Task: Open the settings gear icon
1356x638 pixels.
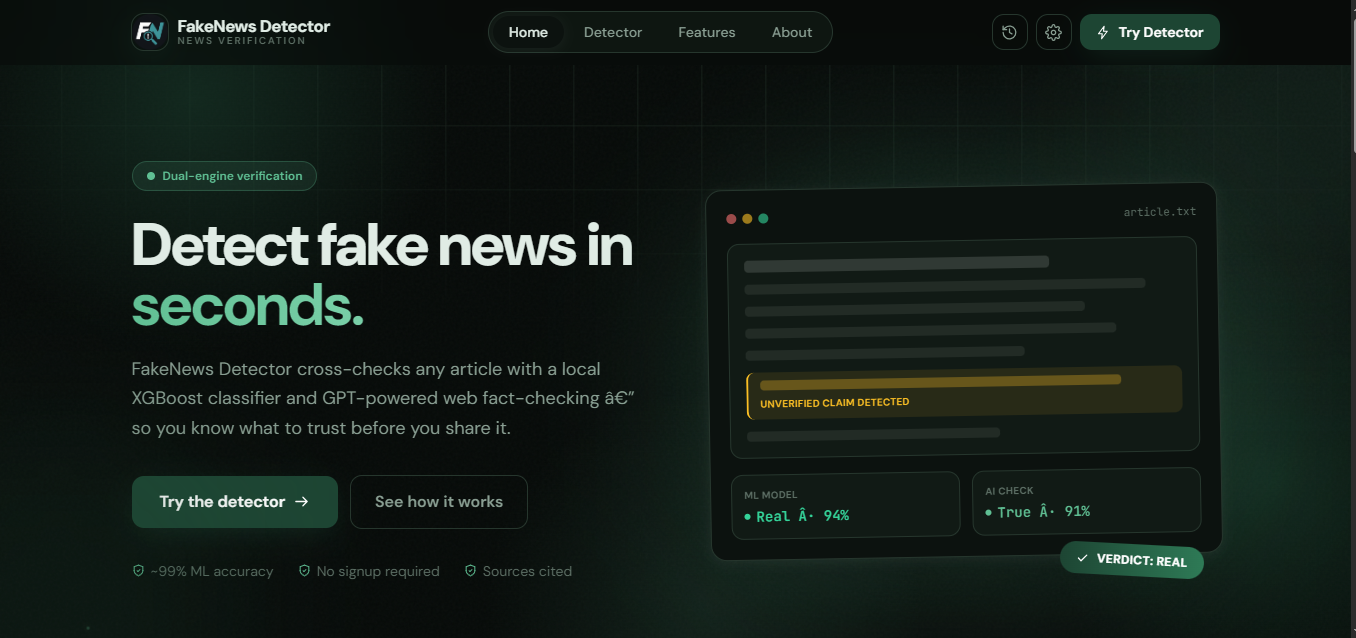Action: pyautogui.click(x=1053, y=32)
